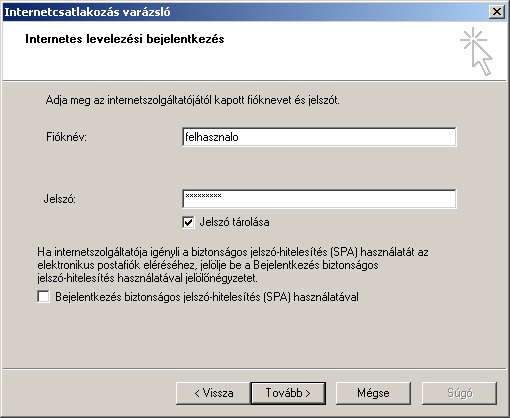Close the Internetcsatlakozás varázsló window
Image resolution: width=510 pixels, height=418 pixels.
497,12
